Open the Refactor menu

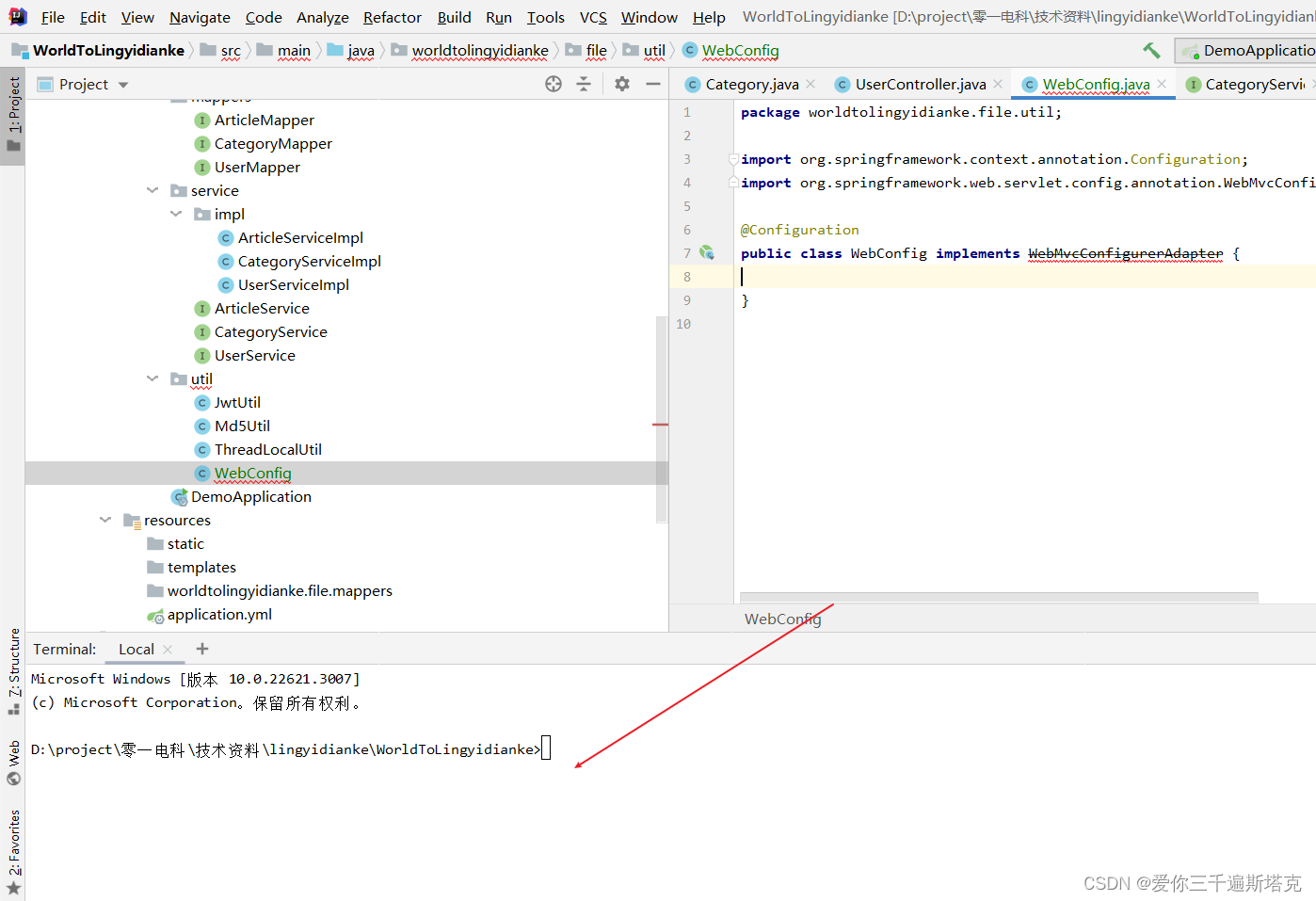[x=392, y=17]
